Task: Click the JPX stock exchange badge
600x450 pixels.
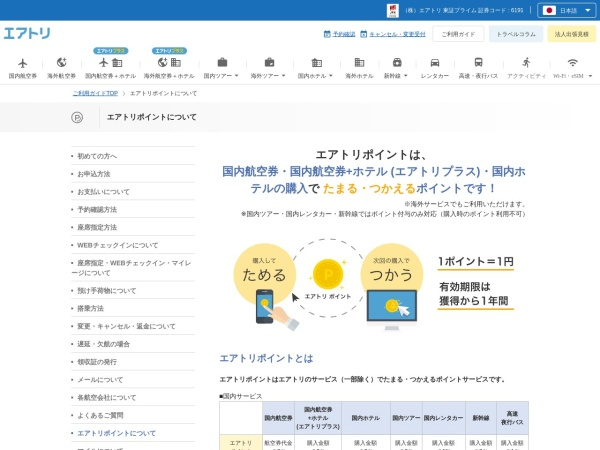Action: coord(393,10)
